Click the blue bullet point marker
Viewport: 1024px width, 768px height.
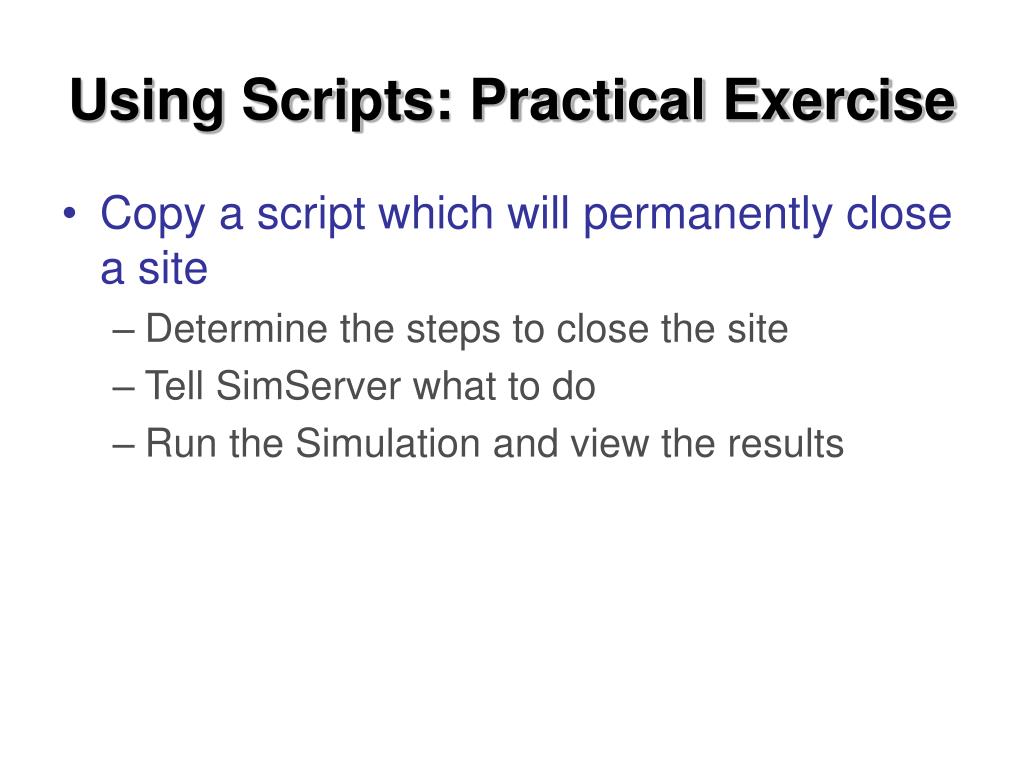pos(70,214)
